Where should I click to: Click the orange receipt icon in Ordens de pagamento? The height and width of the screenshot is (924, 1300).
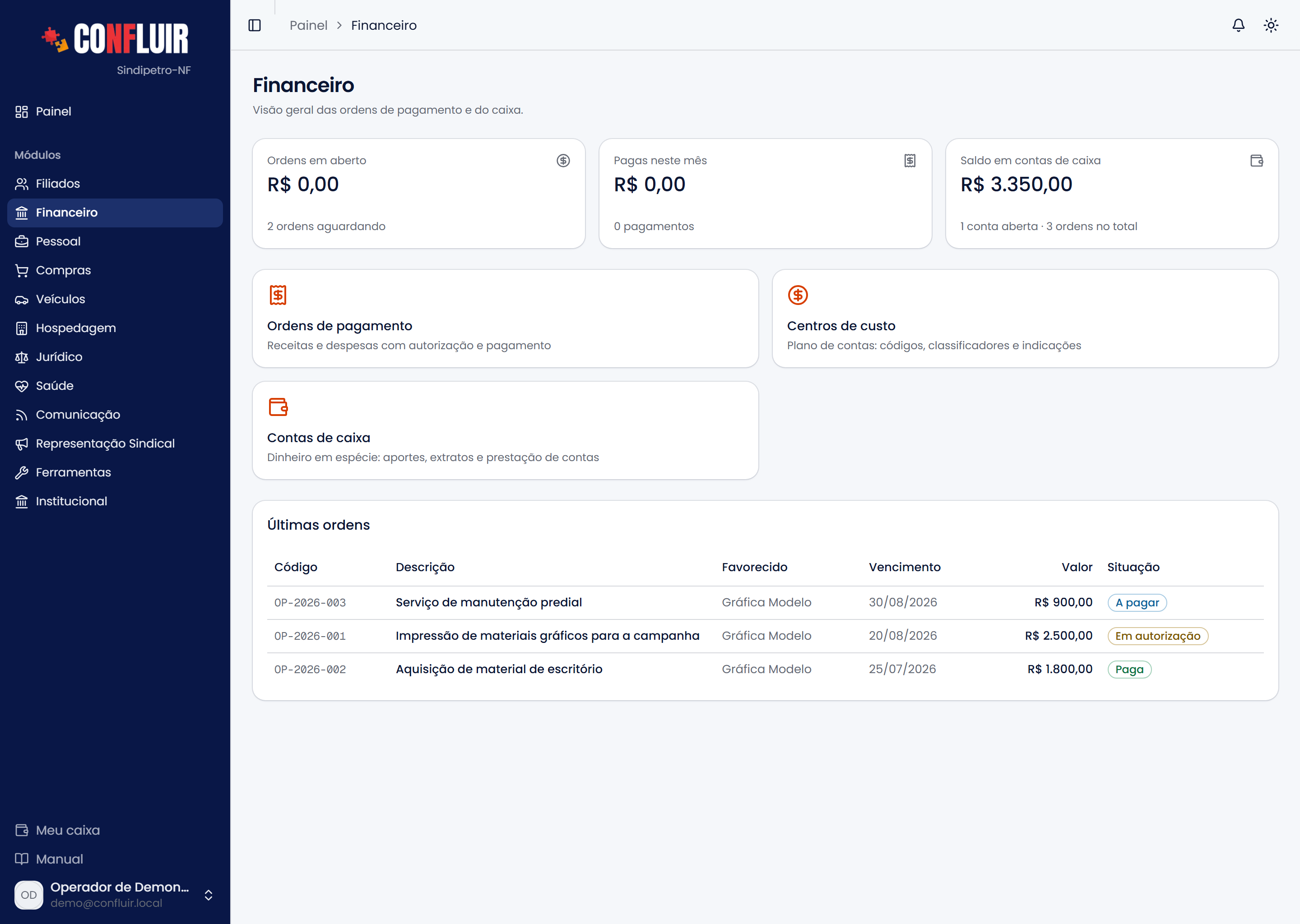(278, 295)
